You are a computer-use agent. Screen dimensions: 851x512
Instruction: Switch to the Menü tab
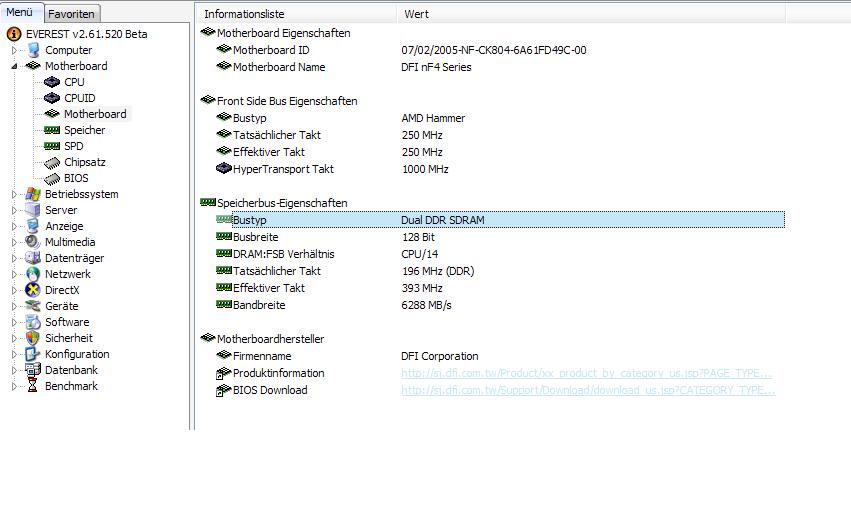click(x=21, y=12)
